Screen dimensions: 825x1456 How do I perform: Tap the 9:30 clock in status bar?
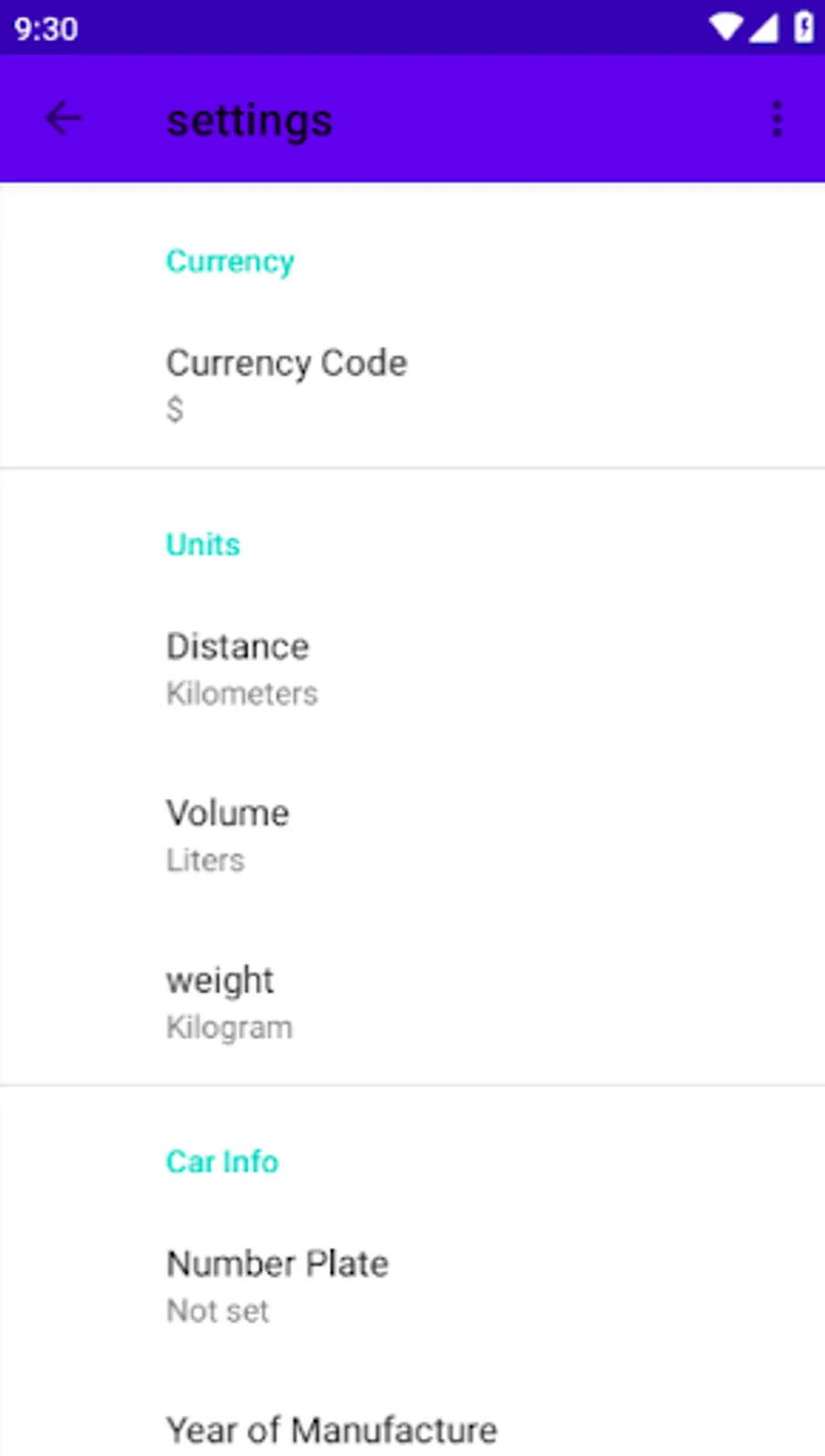click(46, 29)
